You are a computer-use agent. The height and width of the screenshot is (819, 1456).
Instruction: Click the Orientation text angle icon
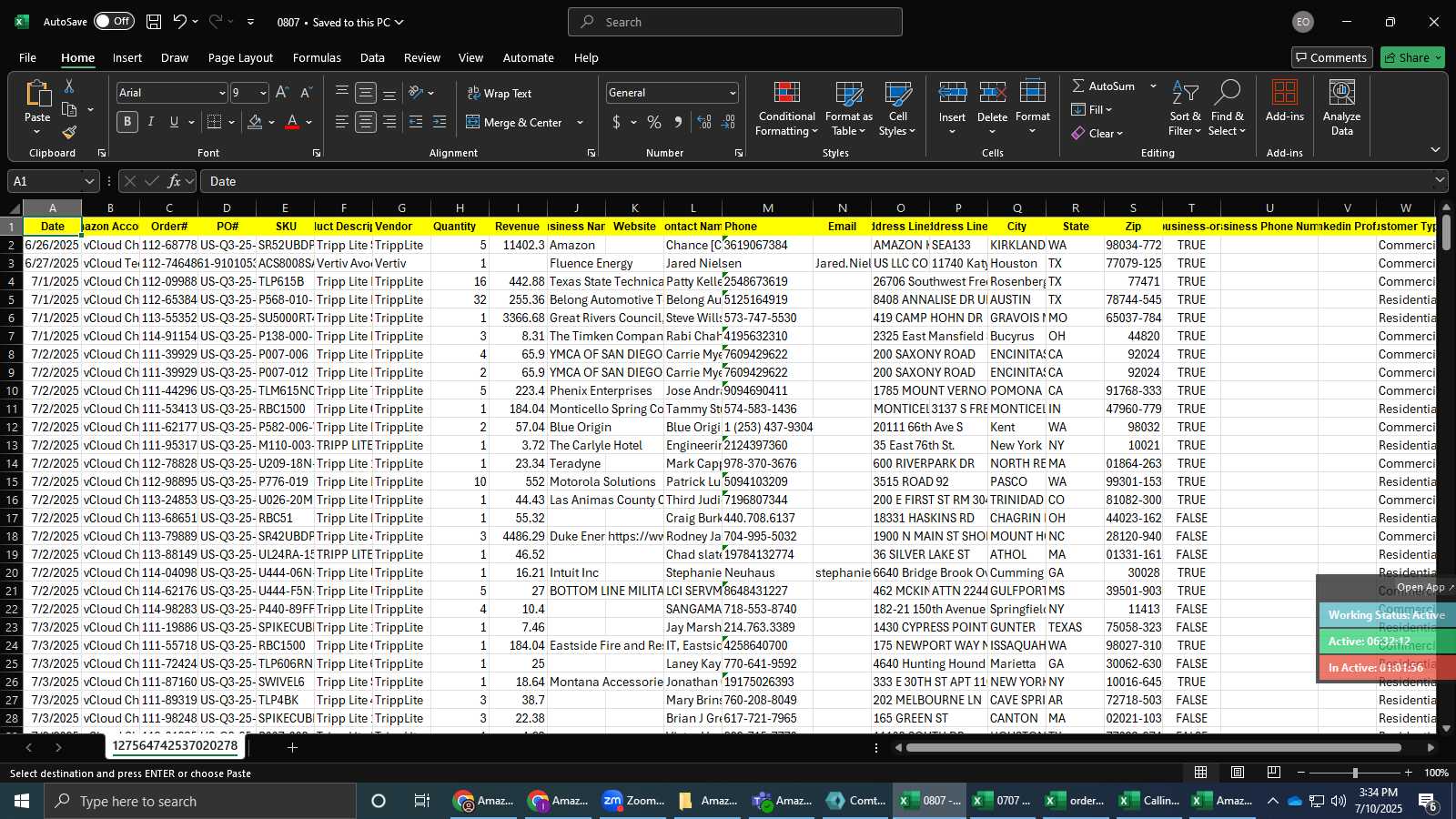pyautogui.click(x=416, y=93)
